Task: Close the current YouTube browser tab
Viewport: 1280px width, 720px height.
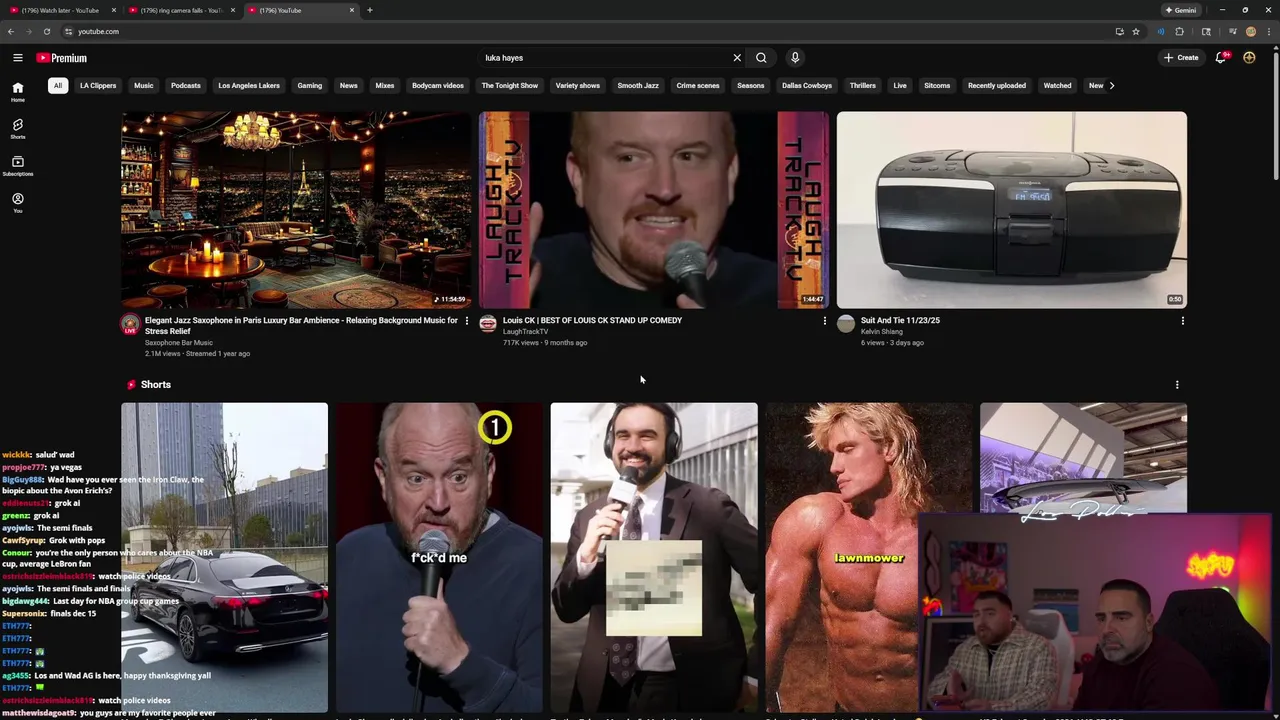Action: click(352, 10)
